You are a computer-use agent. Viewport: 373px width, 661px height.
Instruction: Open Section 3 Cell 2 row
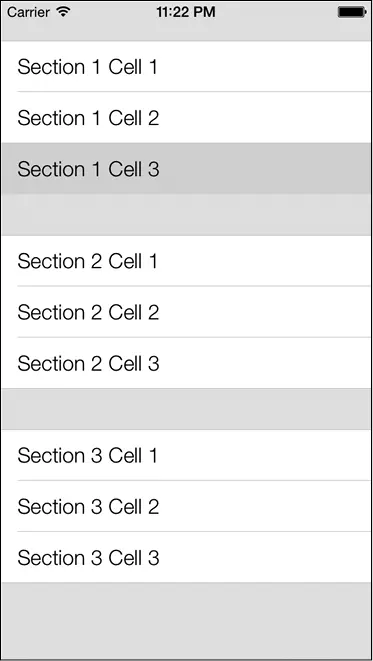pyautogui.click(x=186, y=506)
